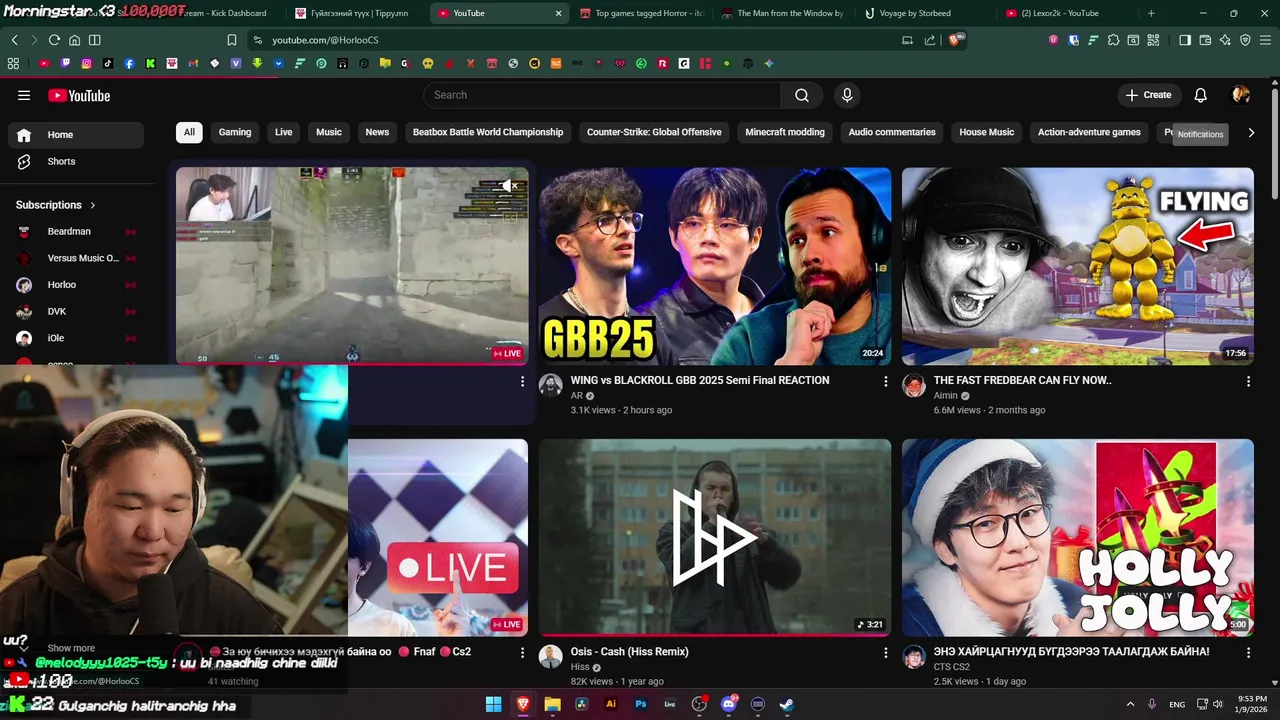The image size is (1280, 720).
Task: Open the browser main menu
Action: [x=1265, y=40]
